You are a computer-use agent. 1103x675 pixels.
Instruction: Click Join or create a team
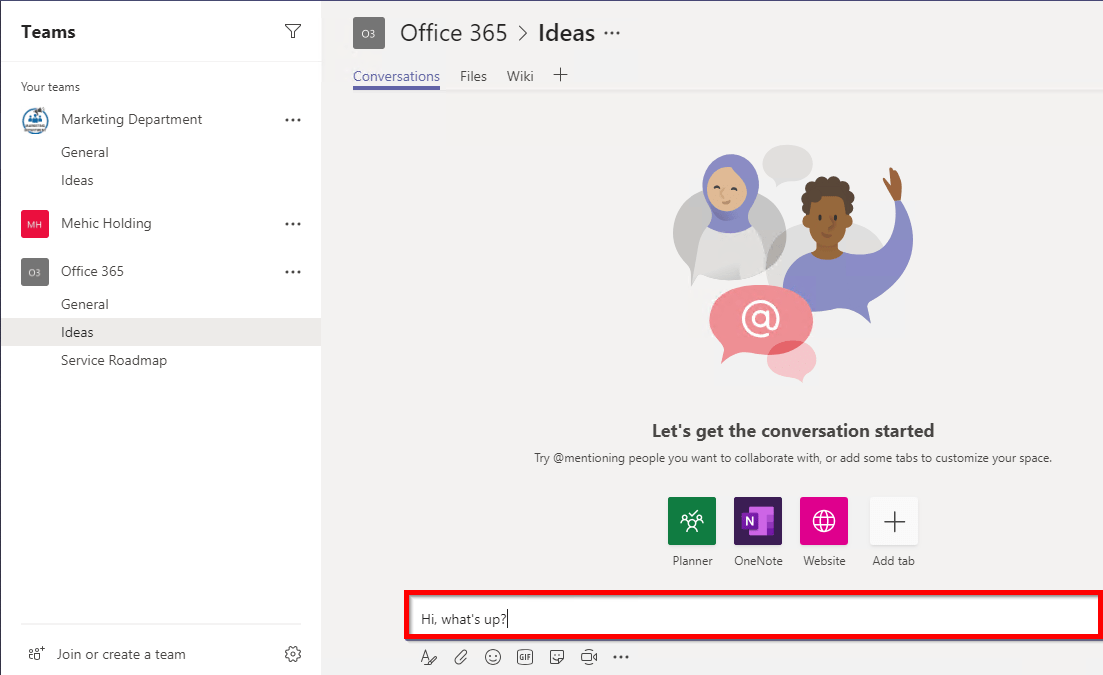pos(121,654)
